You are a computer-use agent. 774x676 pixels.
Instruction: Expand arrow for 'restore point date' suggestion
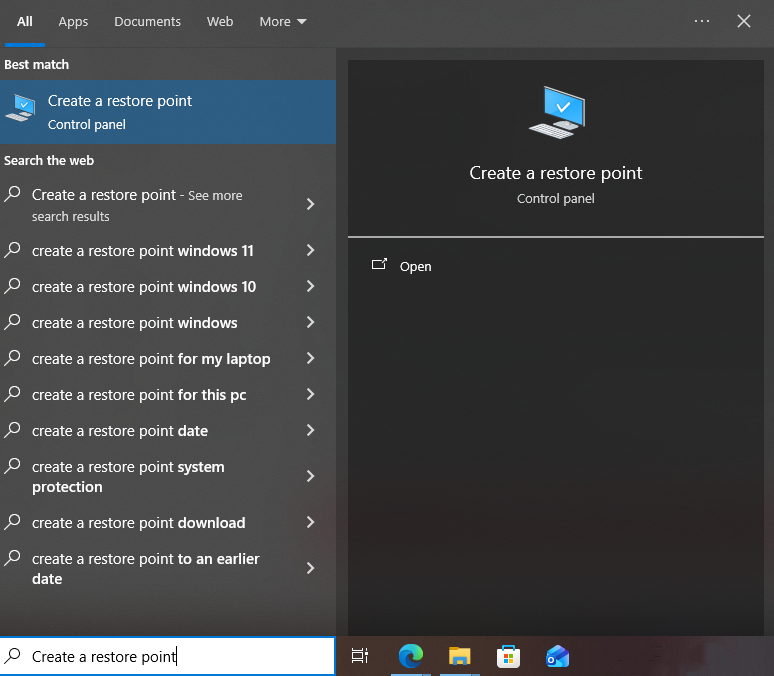[x=310, y=431]
